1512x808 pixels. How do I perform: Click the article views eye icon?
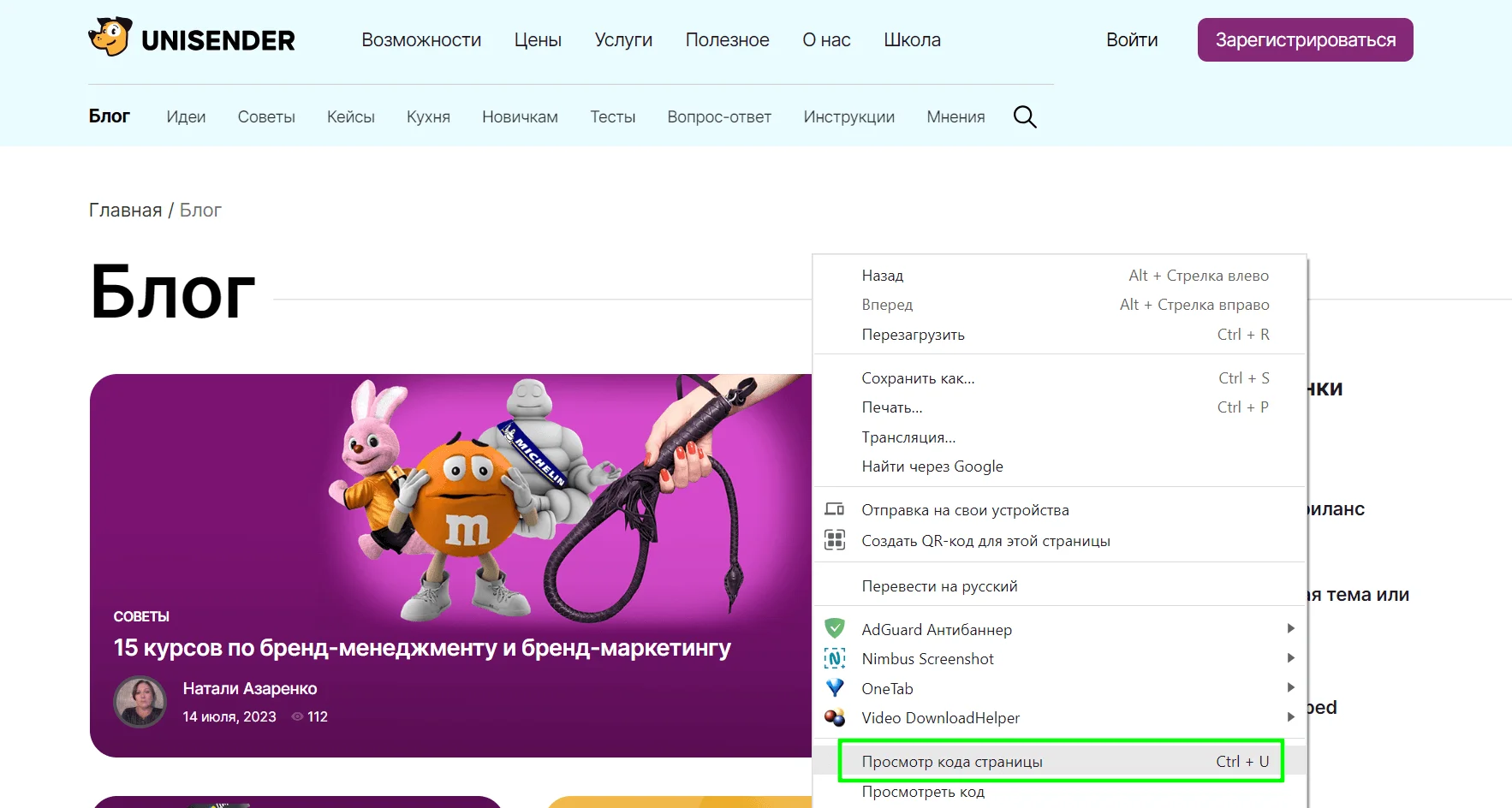point(298,716)
